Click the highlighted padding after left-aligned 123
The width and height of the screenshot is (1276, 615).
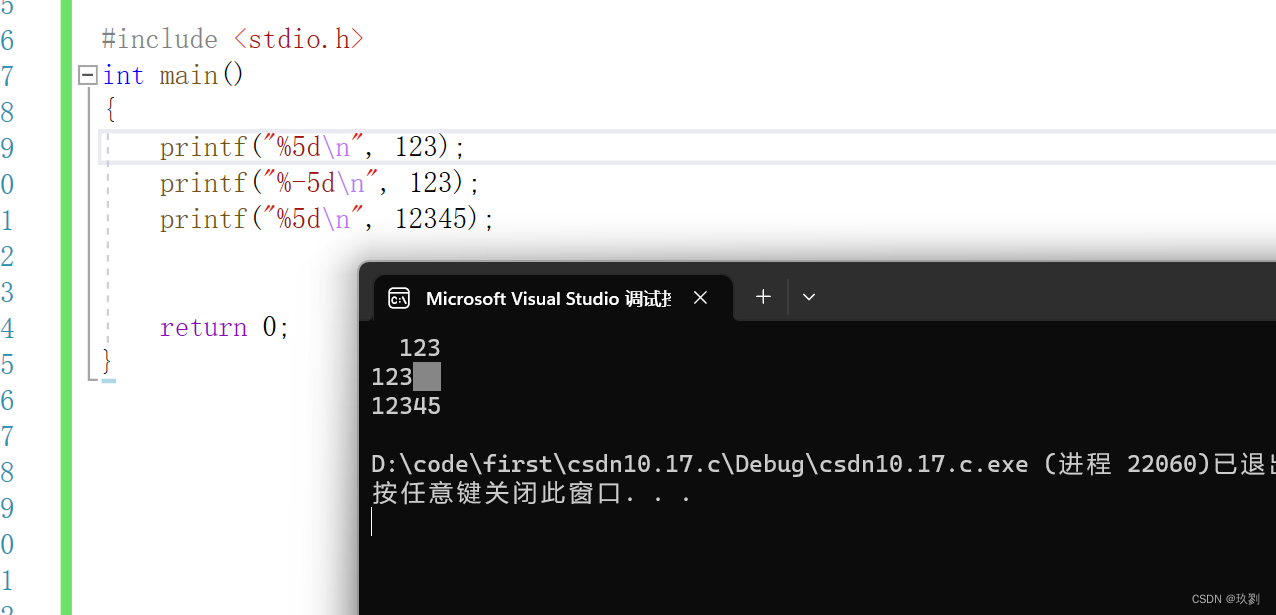(x=427, y=377)
